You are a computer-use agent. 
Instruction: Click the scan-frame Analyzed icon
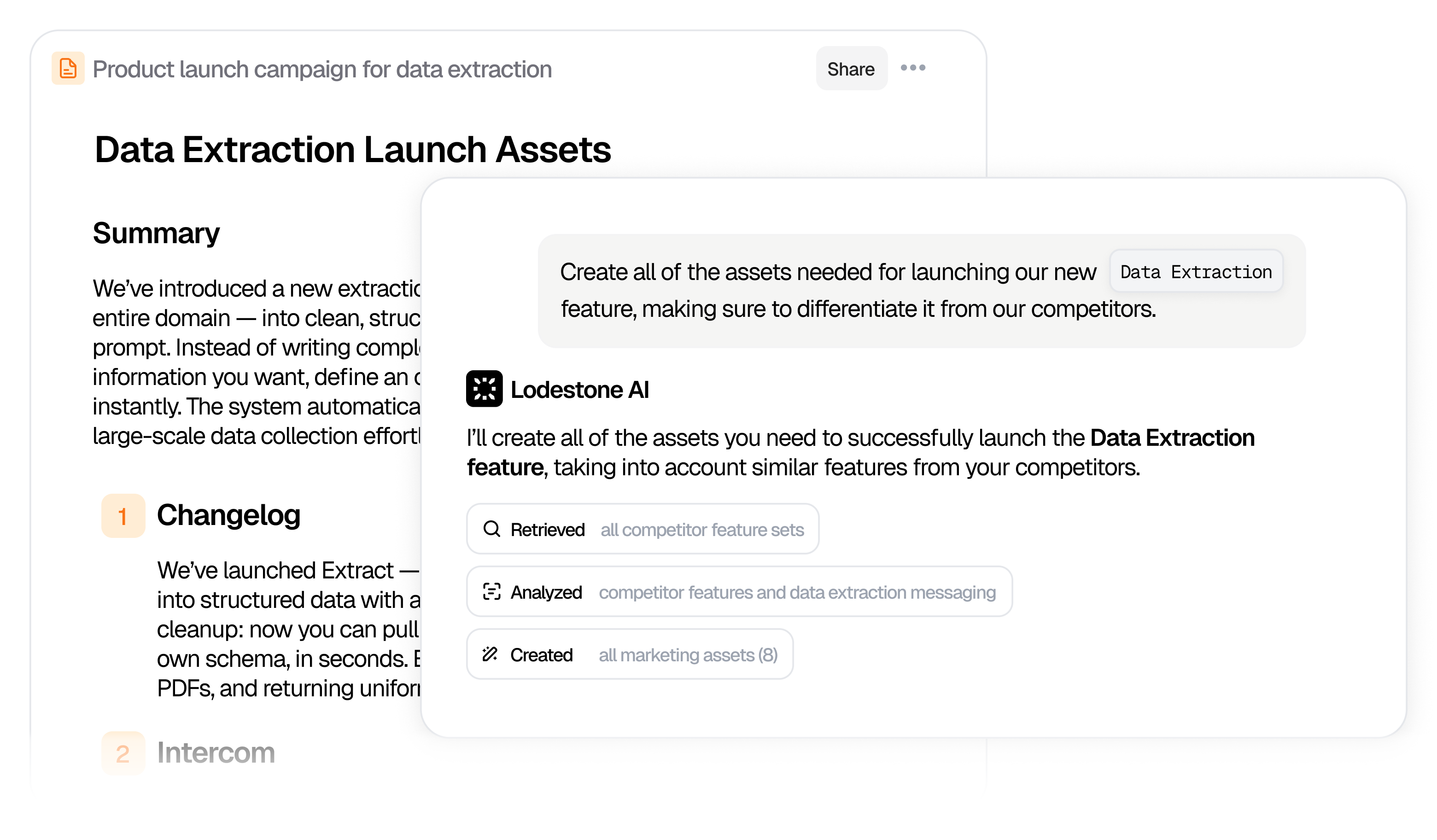click(491, 592)
